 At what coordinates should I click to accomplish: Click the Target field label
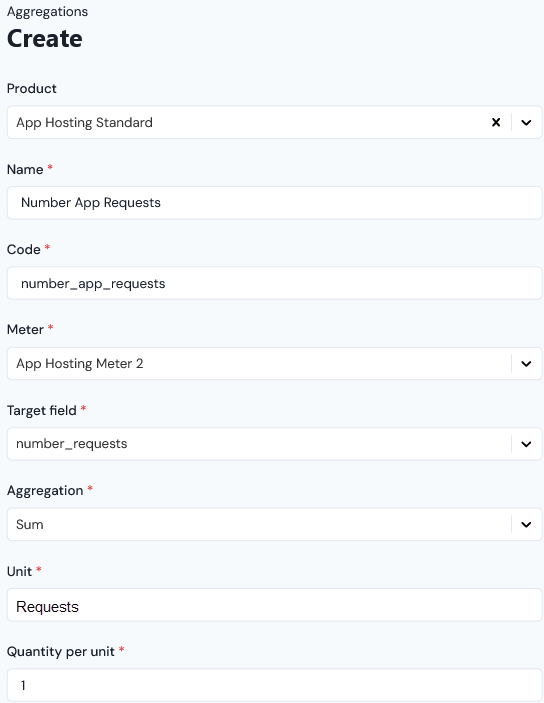[42, 410]
